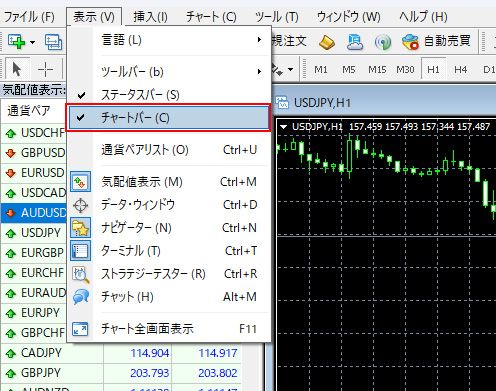Click CADJPY bid value 114.904
This screenshot has height=391, width=496.
click(x=150, y=353)
